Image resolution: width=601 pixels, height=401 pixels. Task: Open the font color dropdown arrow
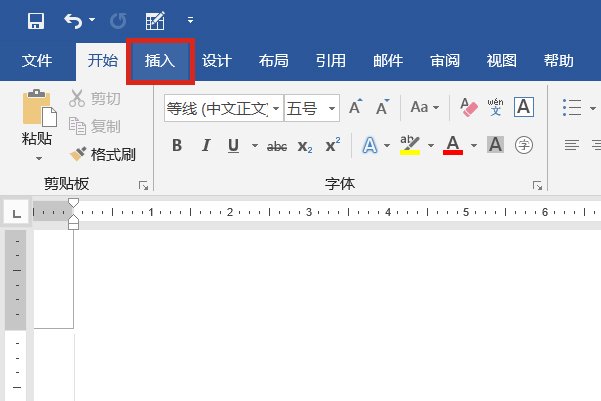474,146
